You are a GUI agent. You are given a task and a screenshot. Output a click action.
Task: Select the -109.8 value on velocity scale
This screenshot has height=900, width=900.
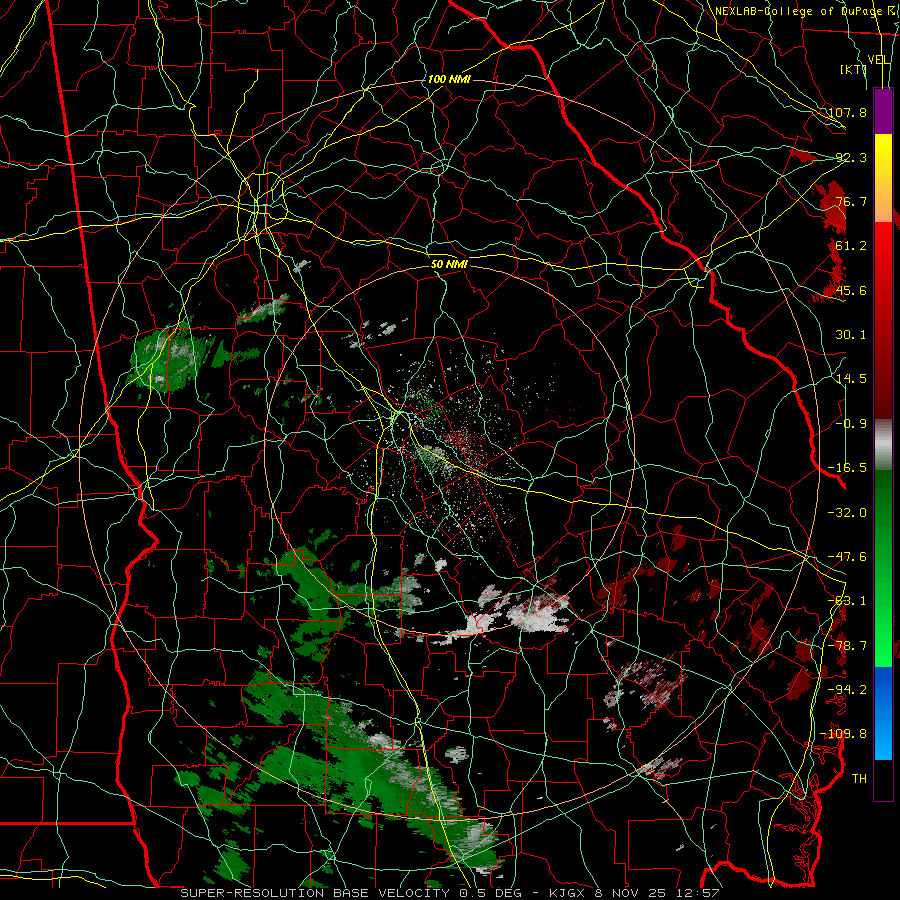(844, 734)
